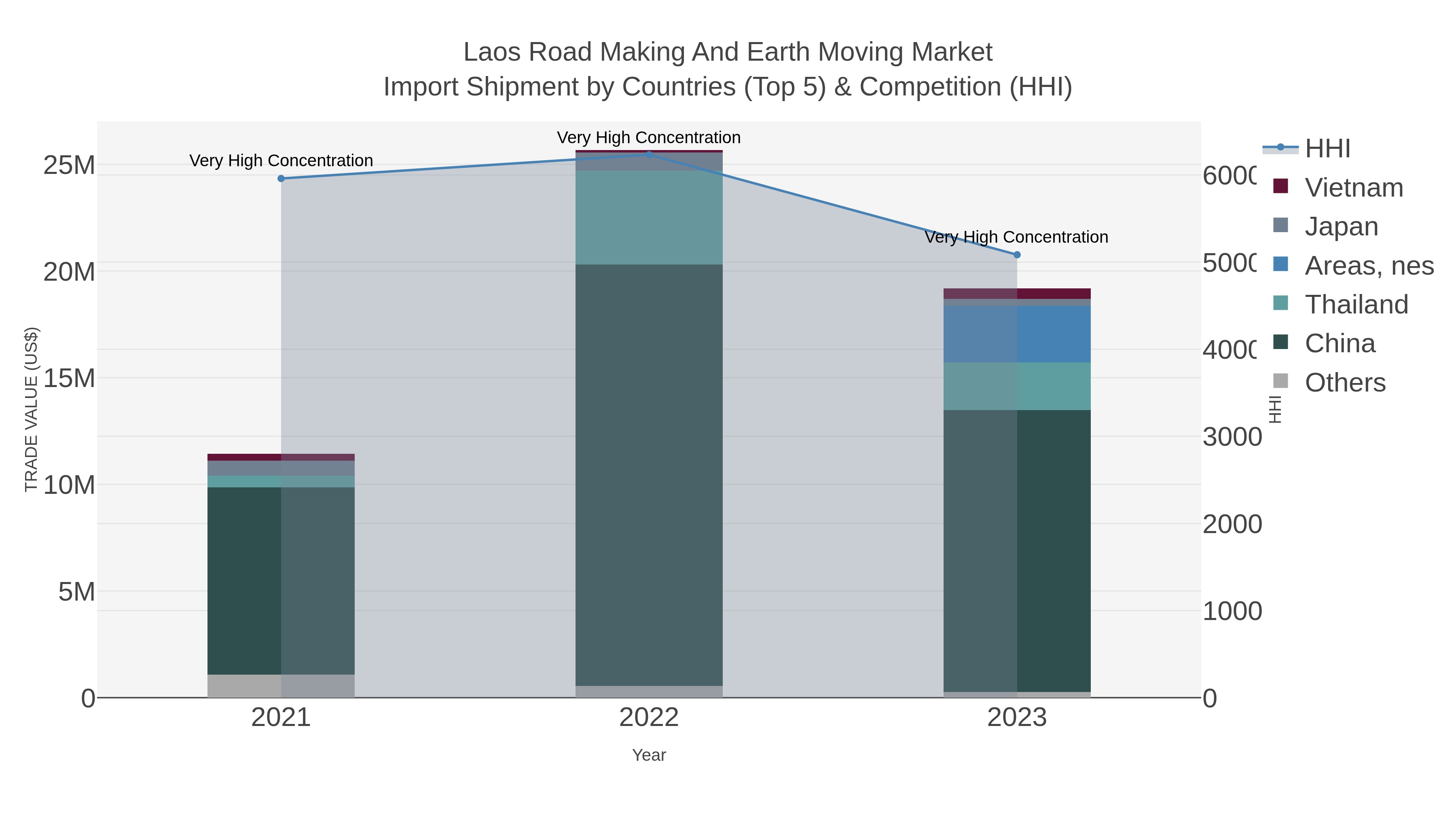Click the Japan segment of 2021 bar
Image resolution: width=1456 pixels, height=819 pixels.
pos(281,468)
